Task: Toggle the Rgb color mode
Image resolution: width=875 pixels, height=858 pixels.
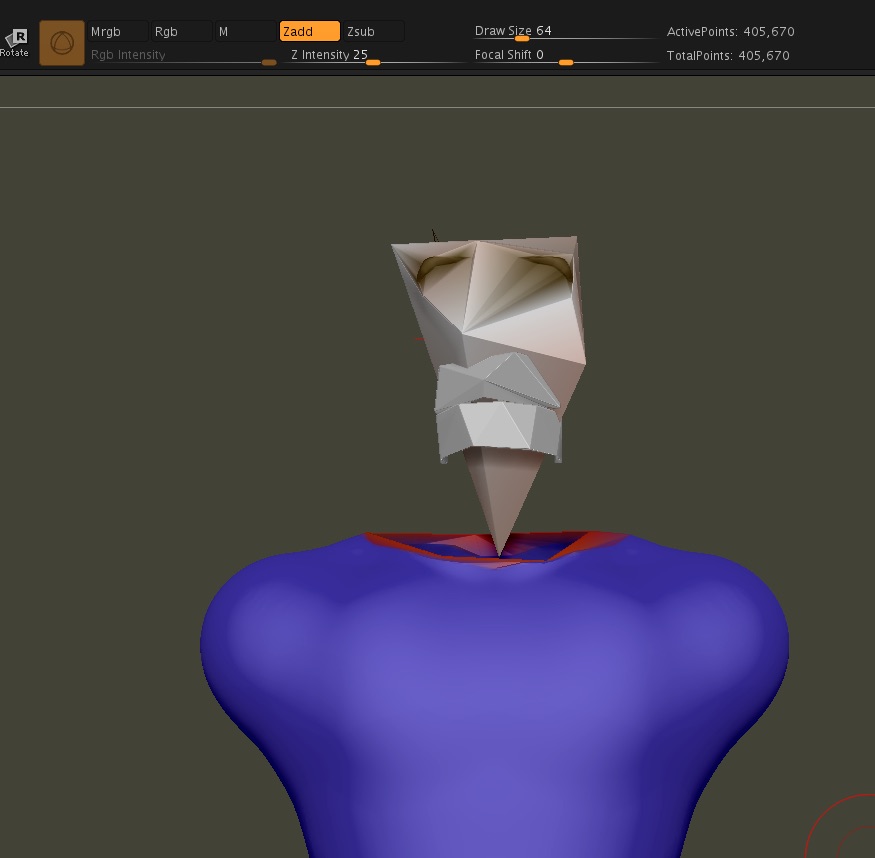Action: click(181, 32)
